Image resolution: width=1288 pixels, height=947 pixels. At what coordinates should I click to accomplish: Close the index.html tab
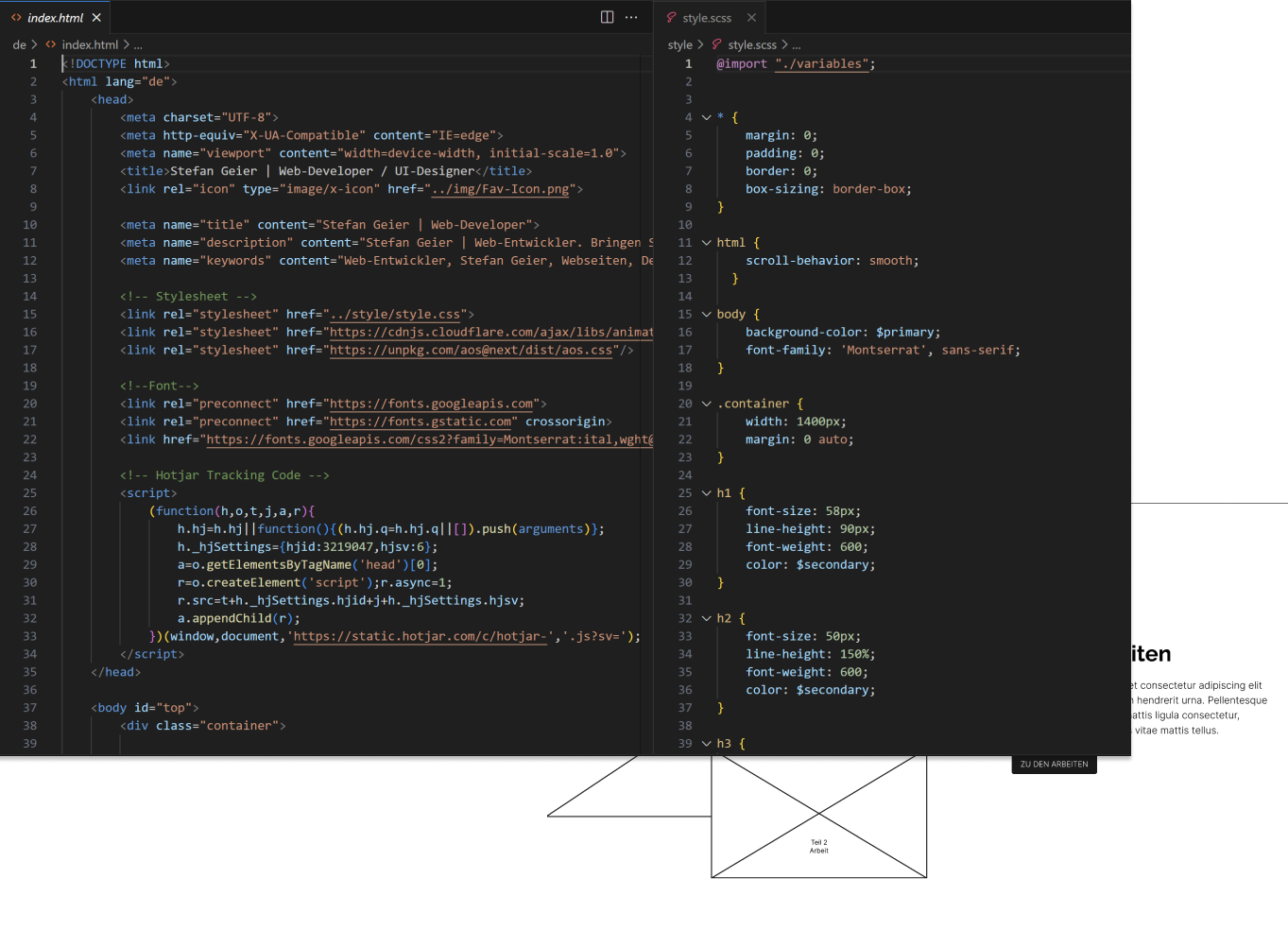(96, 17)
